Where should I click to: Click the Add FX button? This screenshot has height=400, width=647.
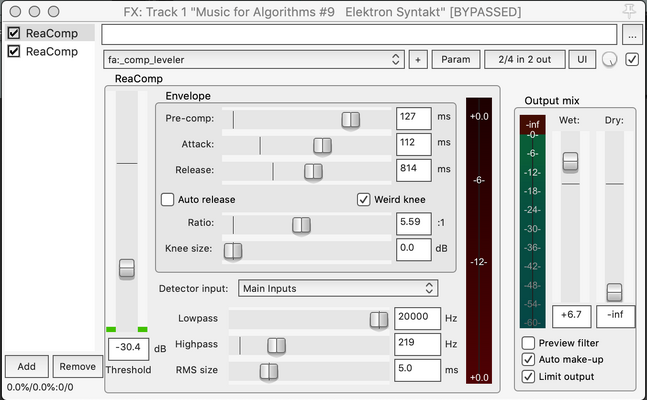pos(26,366)
